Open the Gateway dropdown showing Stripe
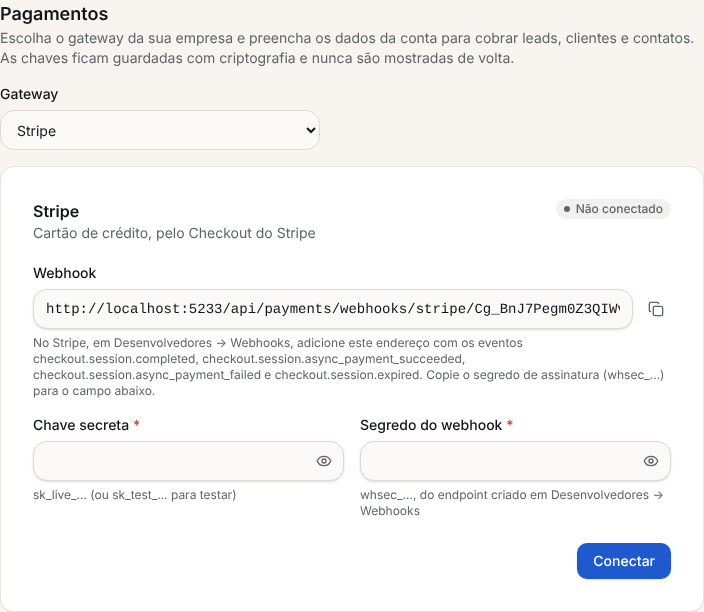 pyautogui.click(x=160, y=130)
